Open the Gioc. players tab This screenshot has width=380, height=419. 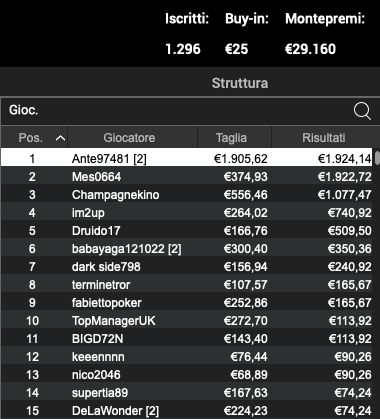[24, 110]
